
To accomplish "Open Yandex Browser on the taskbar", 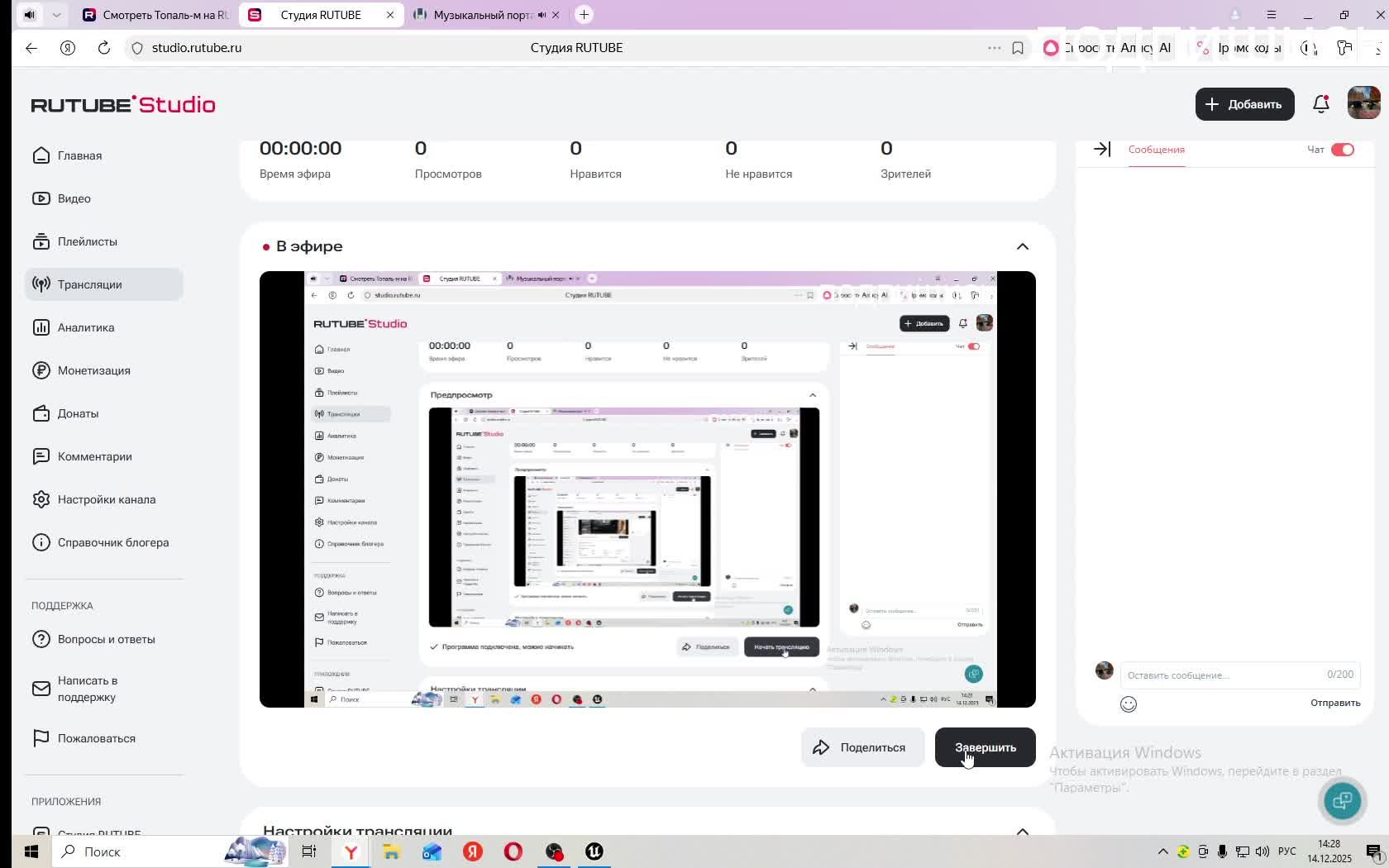I will click(x=351, y=851).
